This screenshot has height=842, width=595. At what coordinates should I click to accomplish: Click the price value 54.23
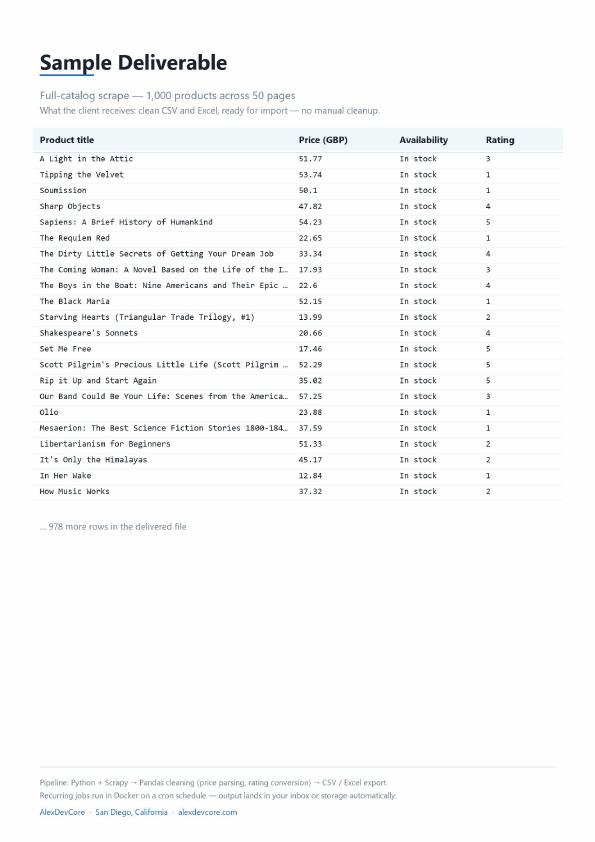[310, 222]
